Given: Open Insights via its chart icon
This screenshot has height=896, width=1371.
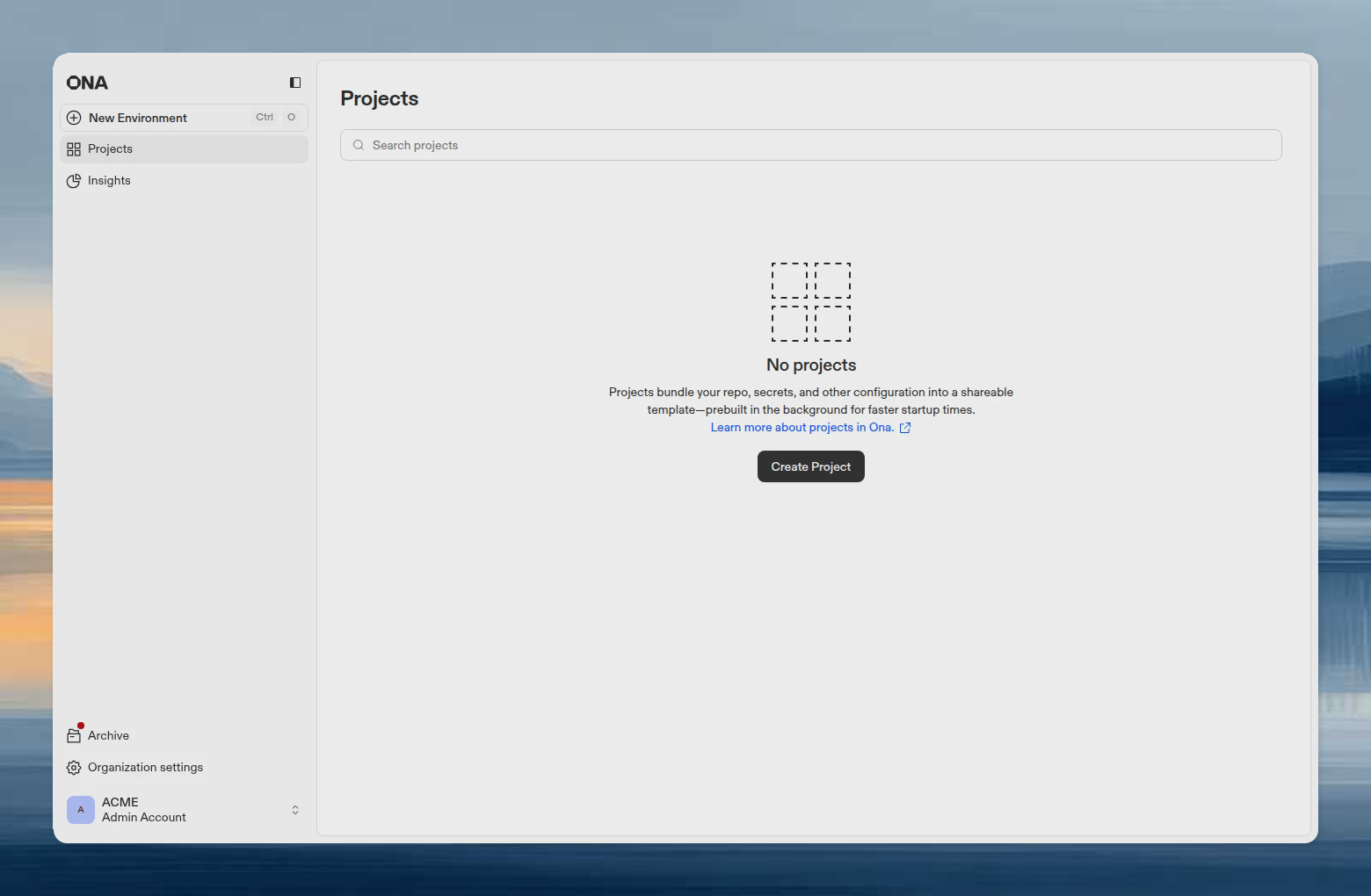Looking at the screenshot, I should 74,180.
